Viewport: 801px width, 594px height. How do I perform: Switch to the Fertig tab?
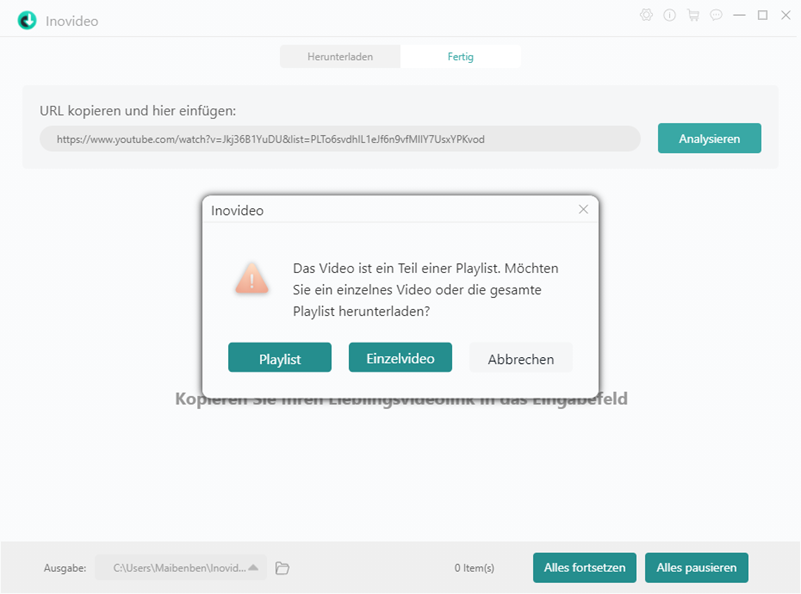pos(460,57)
